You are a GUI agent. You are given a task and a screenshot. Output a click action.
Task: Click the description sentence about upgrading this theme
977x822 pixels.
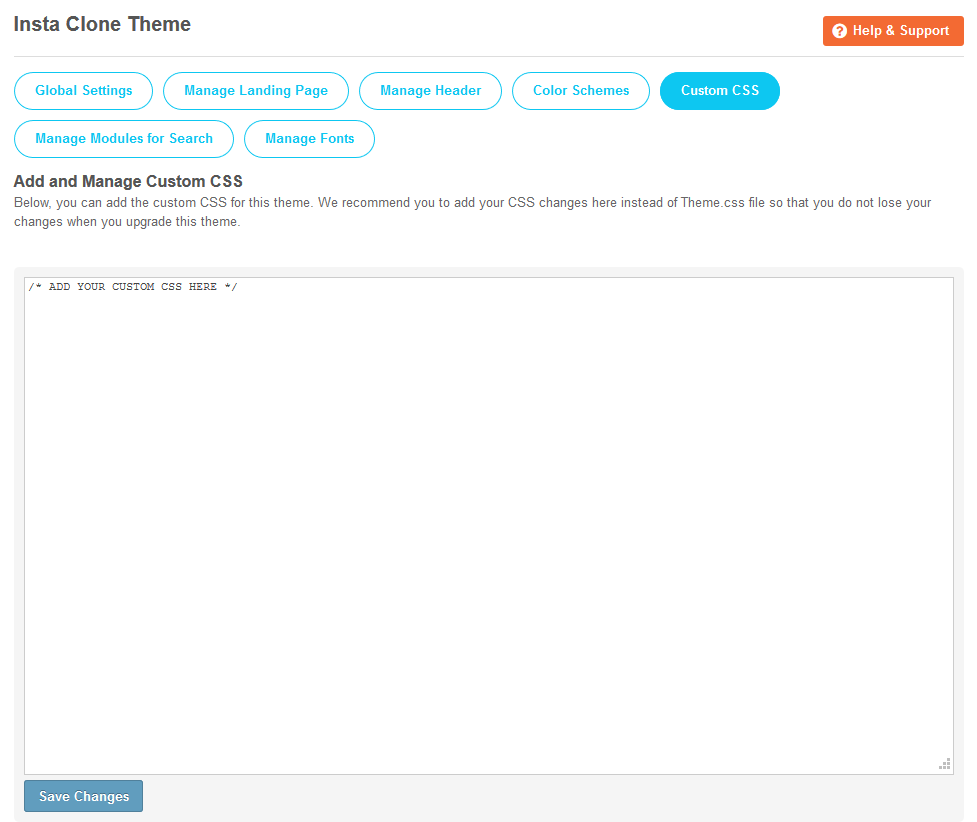pyautogui.click(x=127, y=222)
